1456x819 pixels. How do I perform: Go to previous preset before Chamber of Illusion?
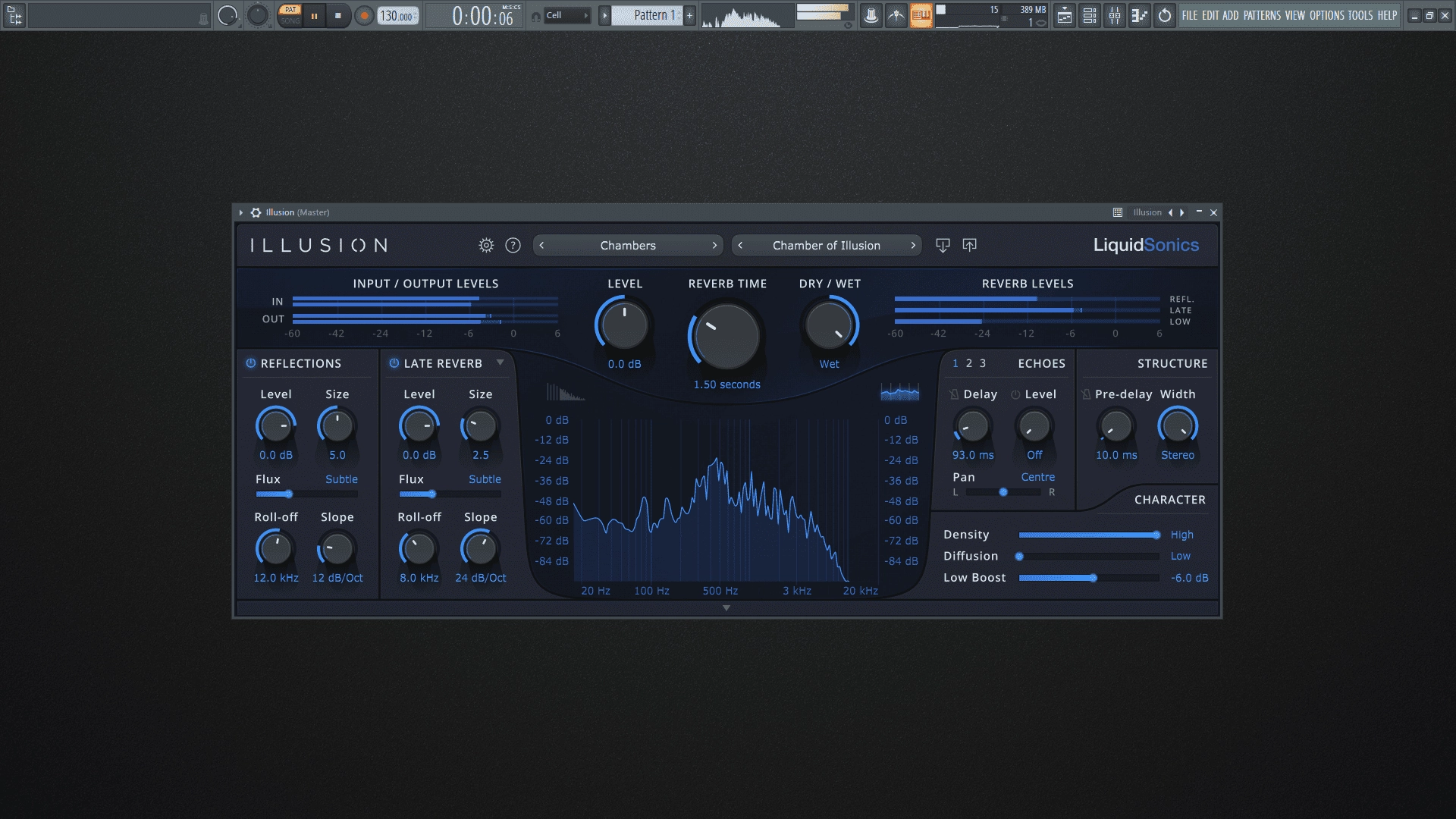[x=740, y=245]
